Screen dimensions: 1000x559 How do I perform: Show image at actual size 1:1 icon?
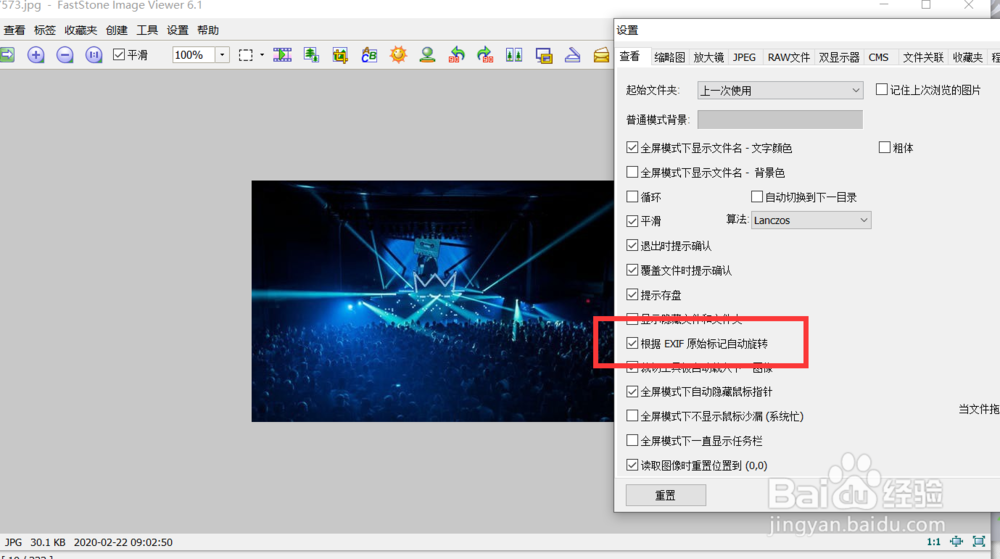(x=94, y=55)
